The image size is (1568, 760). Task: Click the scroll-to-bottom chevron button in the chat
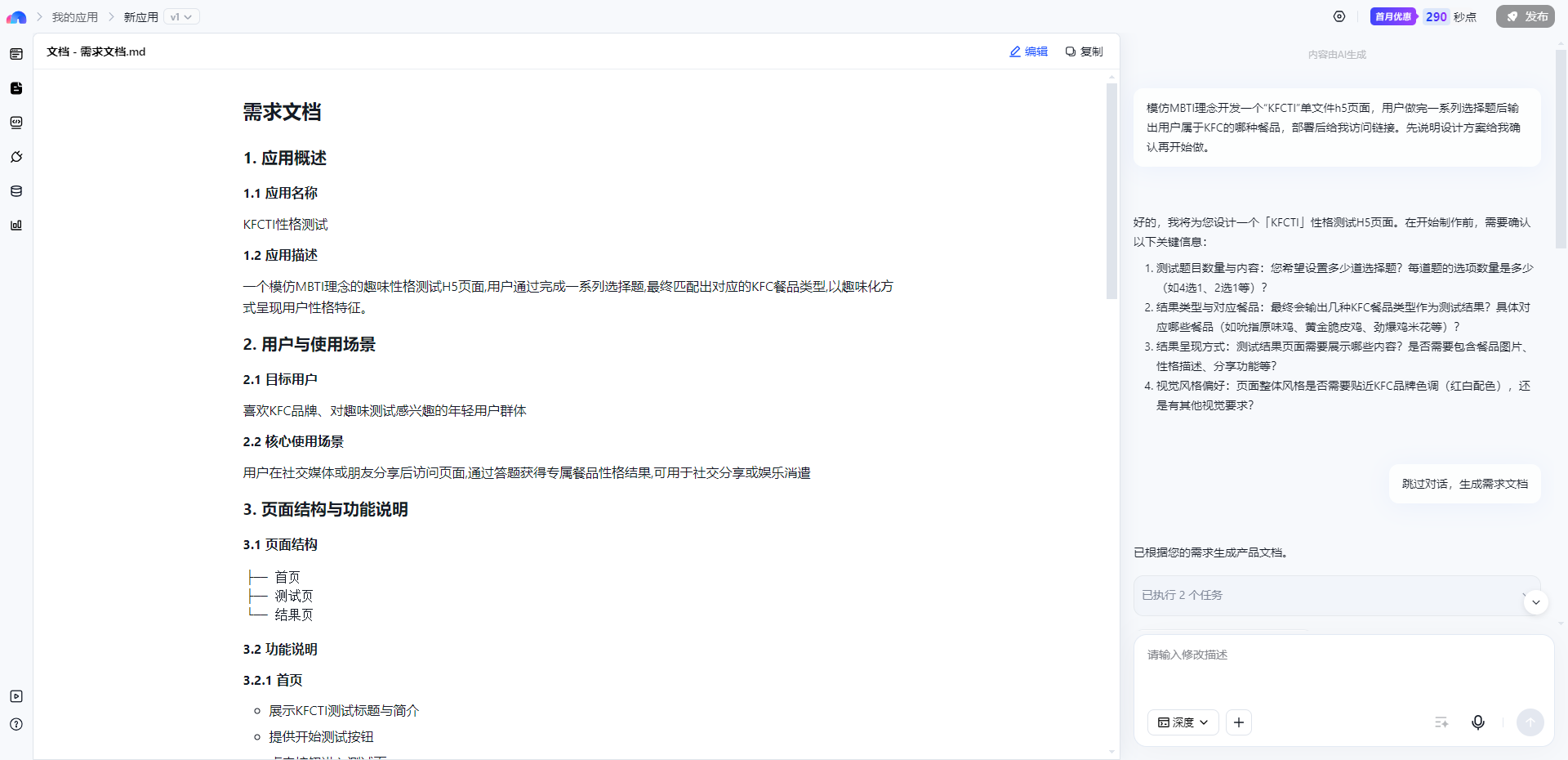pyautogui.click(x=1536, y=602)
